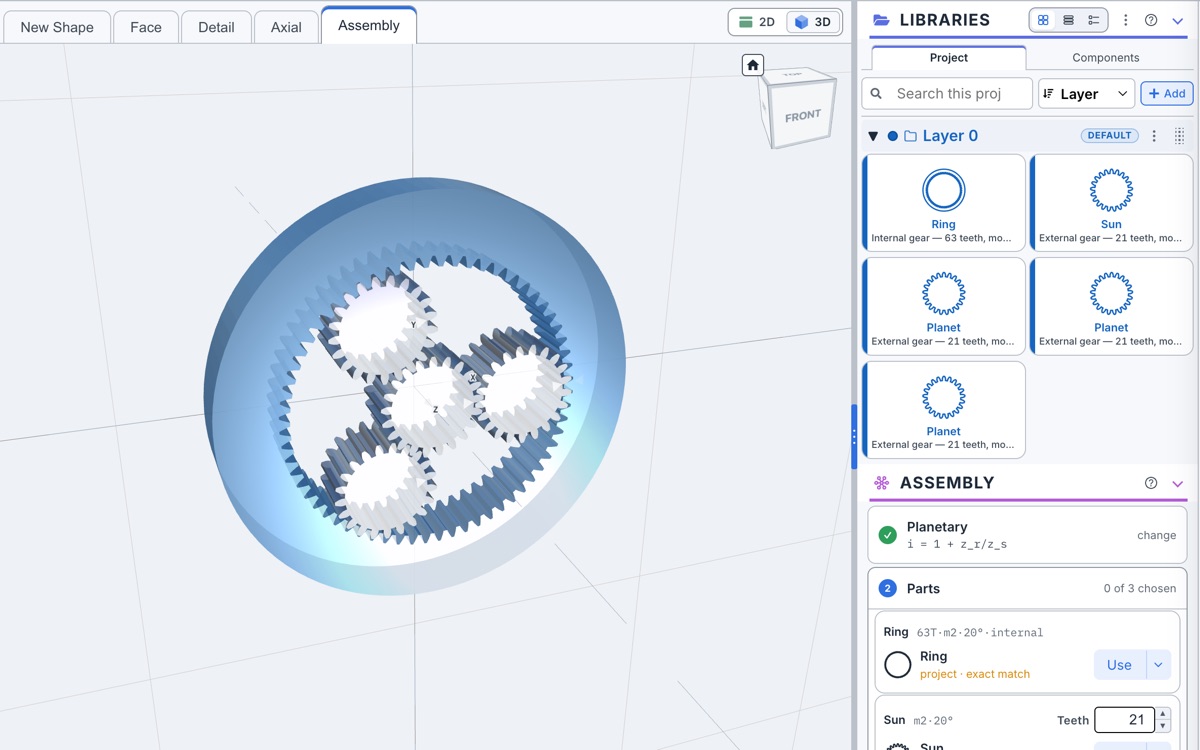Click the 'project · exact match' label
This screenshot has height=750, width=1200.
point(975,674)
